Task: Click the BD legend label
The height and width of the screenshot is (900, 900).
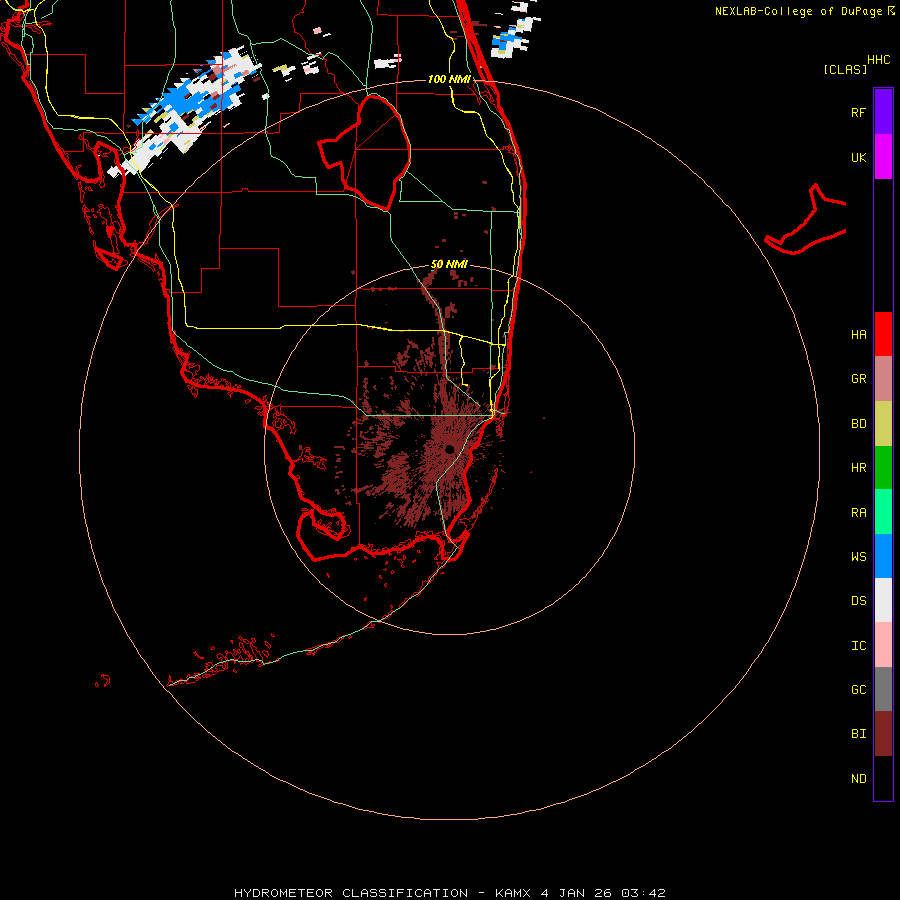Action: 858,424
